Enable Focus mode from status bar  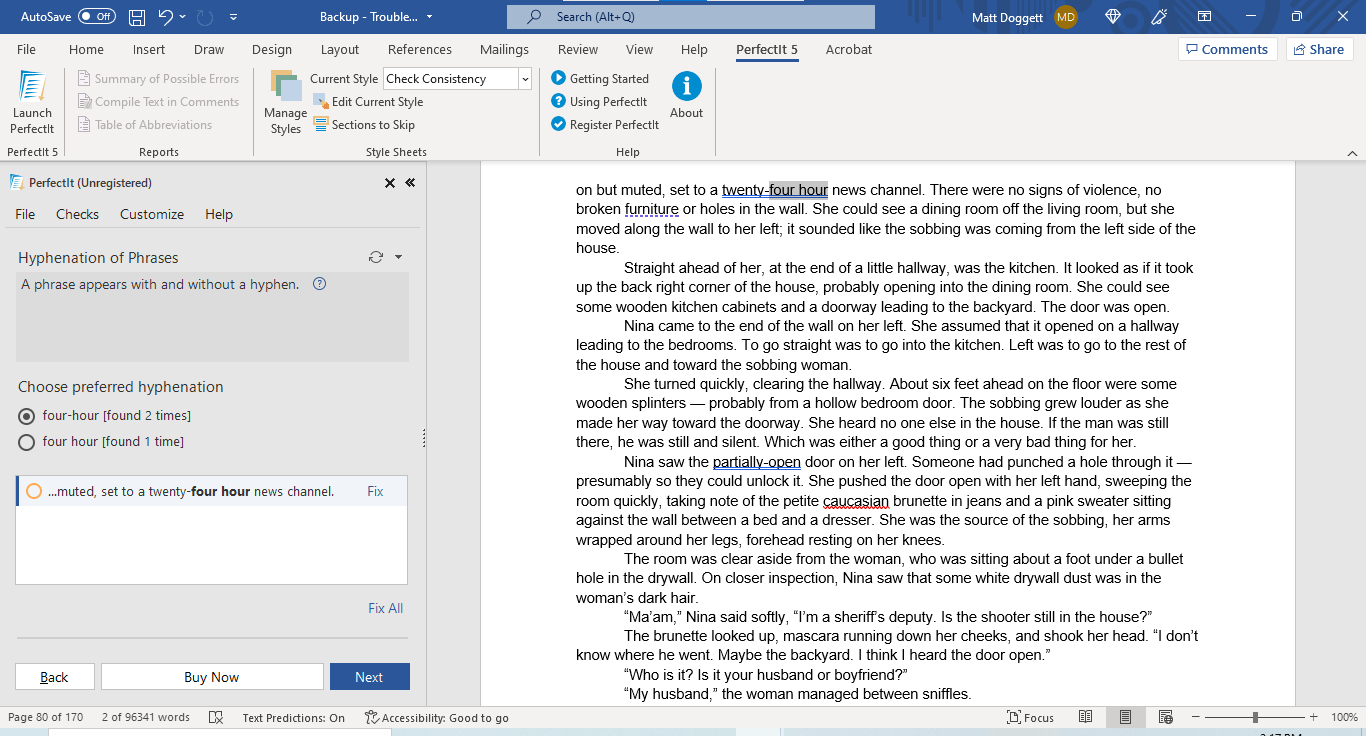pyautogui.click(x=1030, y=717)
